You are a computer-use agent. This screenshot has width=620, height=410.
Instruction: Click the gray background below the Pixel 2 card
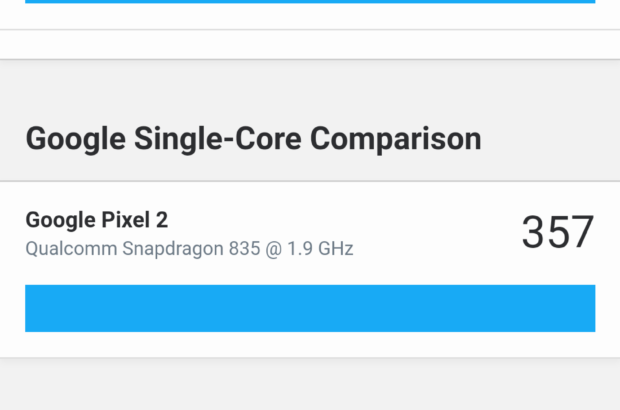310,385
